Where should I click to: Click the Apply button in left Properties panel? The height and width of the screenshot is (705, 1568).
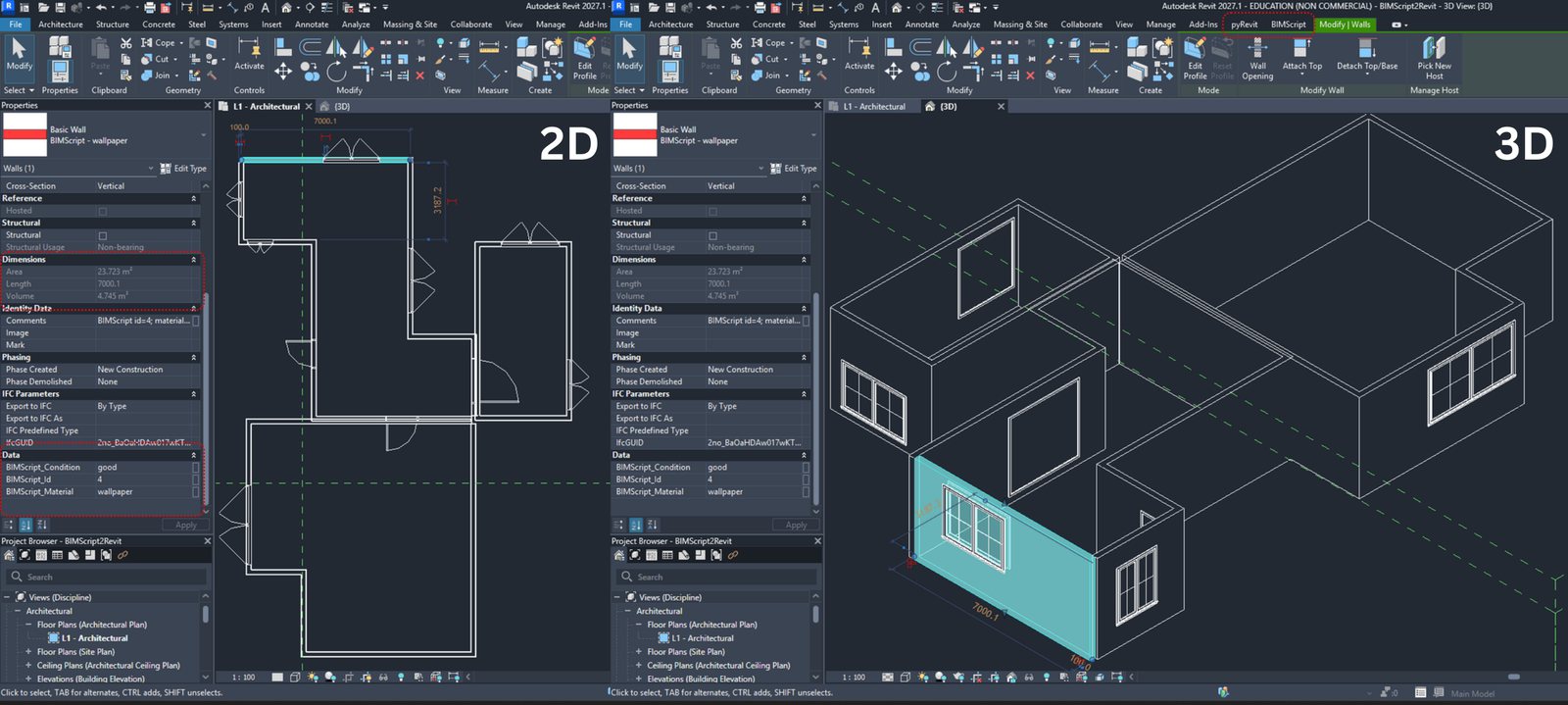pos(186,525)
